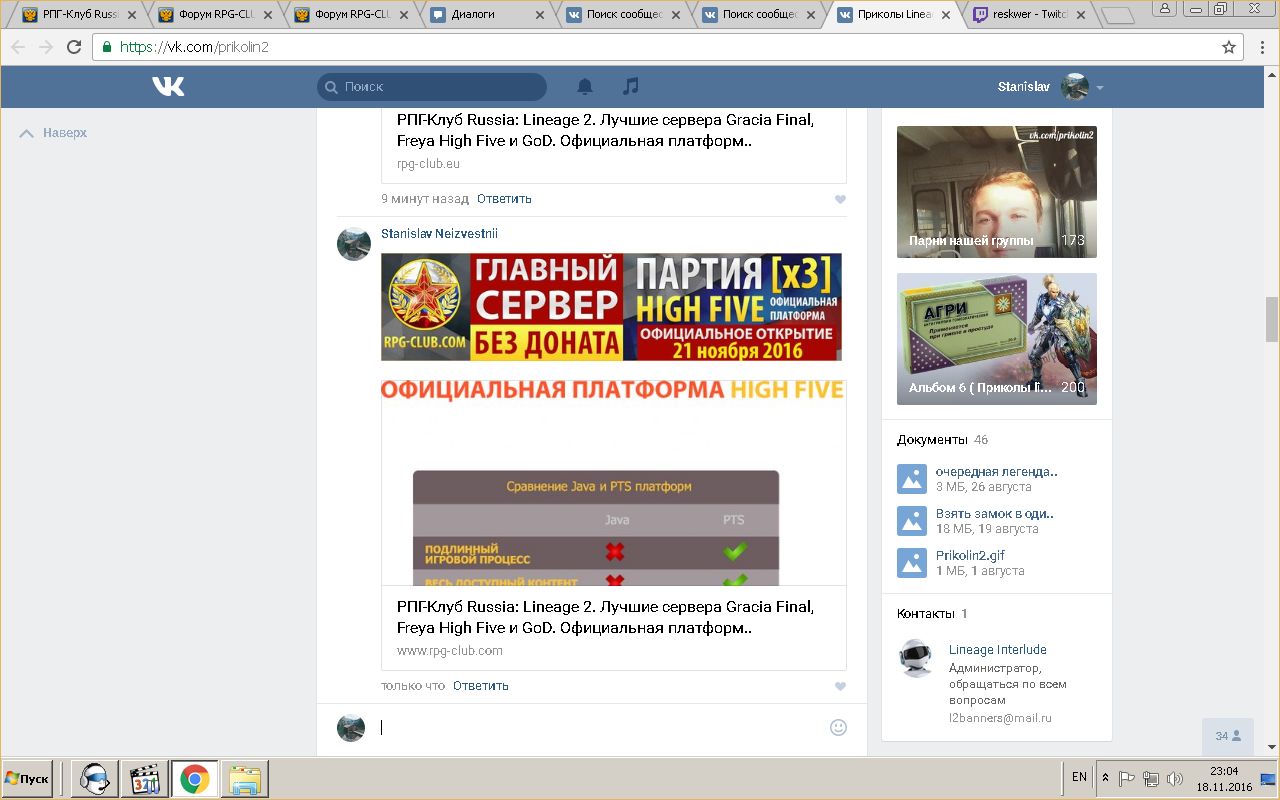
Task: Open the music player icon
Action: coord(630,87)
